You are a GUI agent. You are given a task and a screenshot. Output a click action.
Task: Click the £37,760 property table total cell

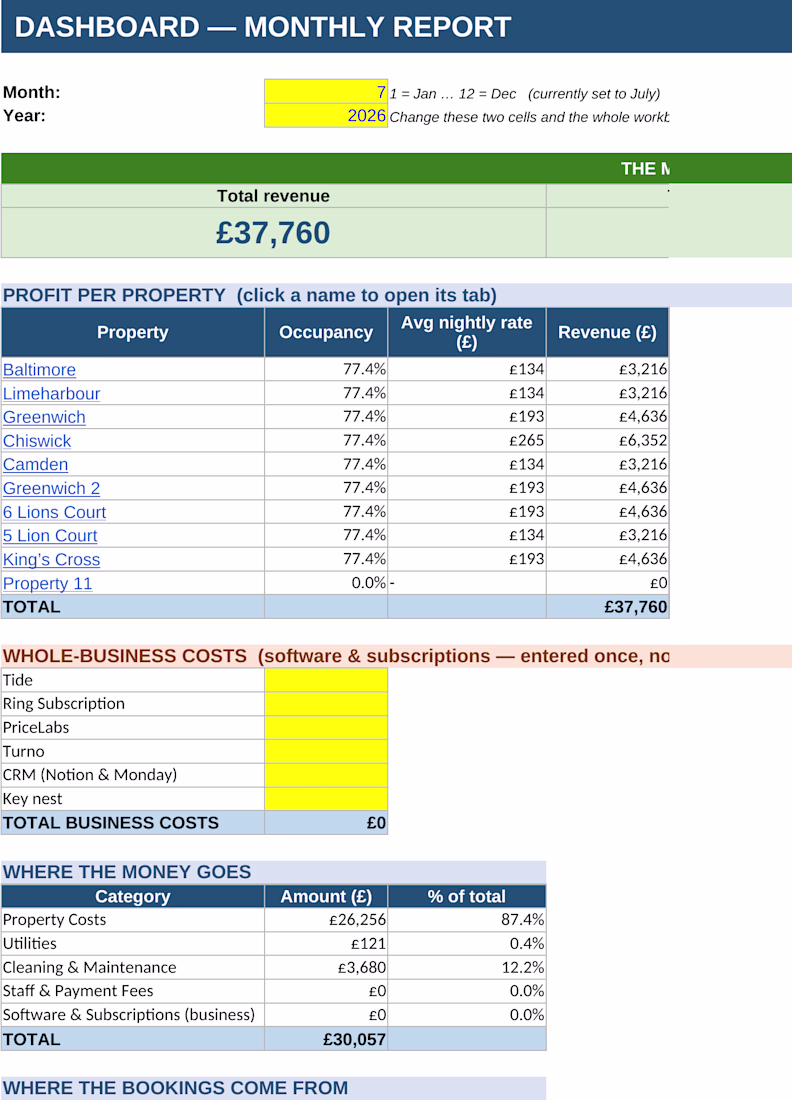(x=608, y=607)
